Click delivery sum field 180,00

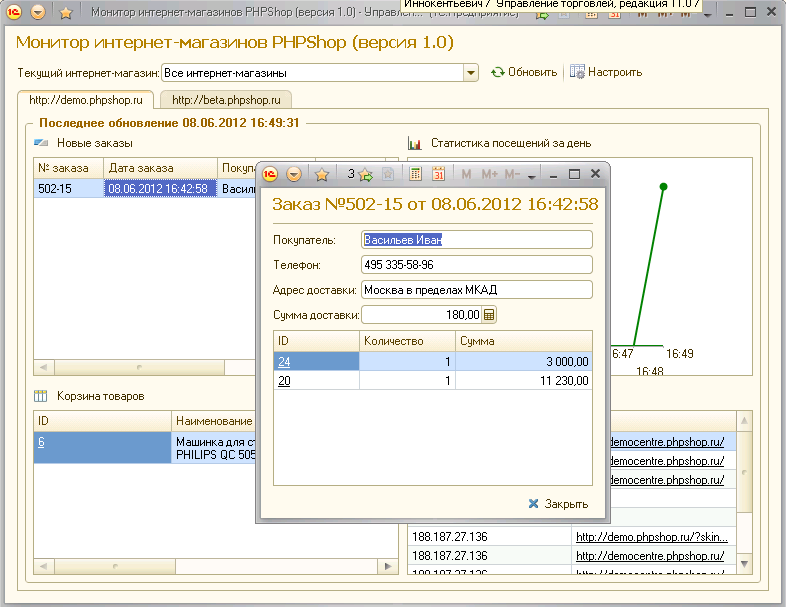point(422,315)
